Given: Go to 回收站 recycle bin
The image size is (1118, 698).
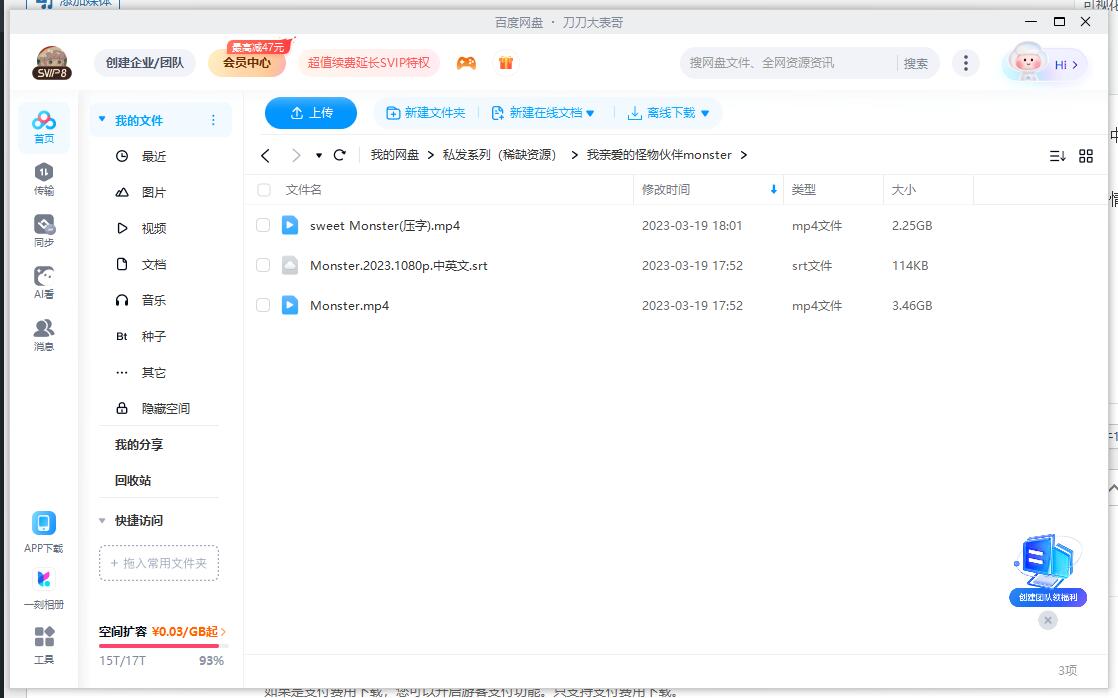Looking at the screenshot, I should (x=130, y=480).
